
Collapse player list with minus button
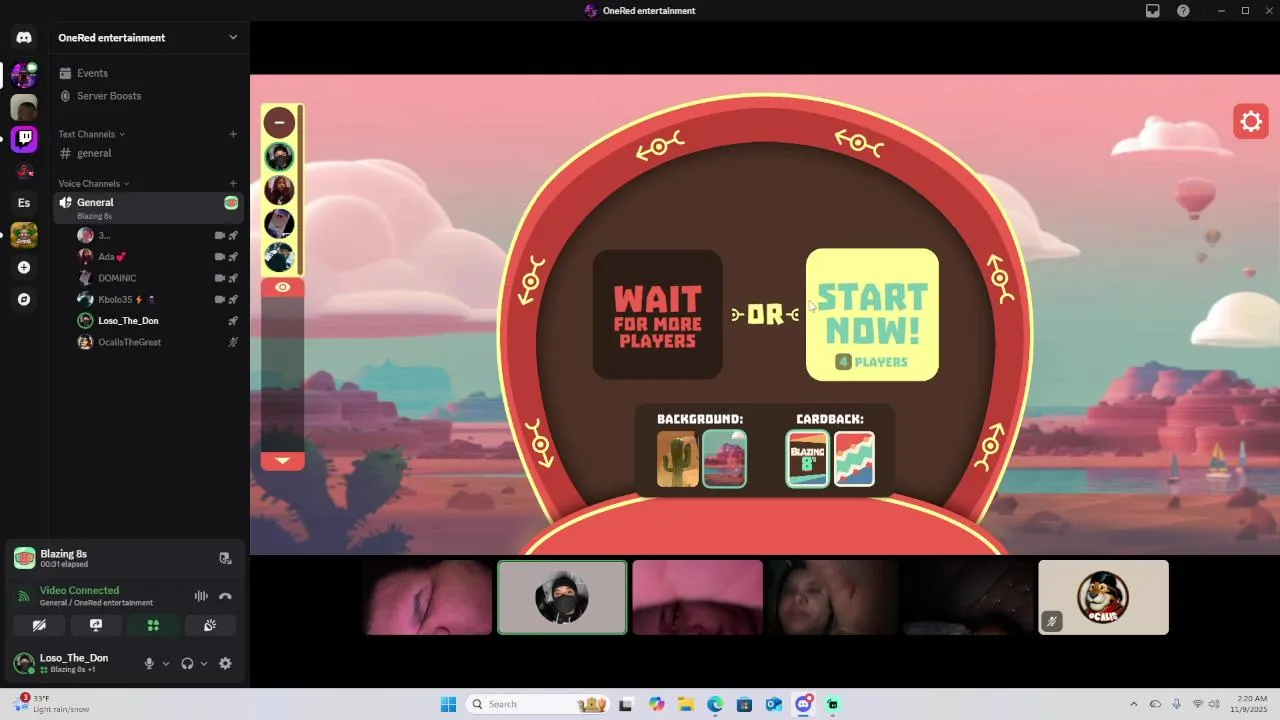click(x=279, y=122)
